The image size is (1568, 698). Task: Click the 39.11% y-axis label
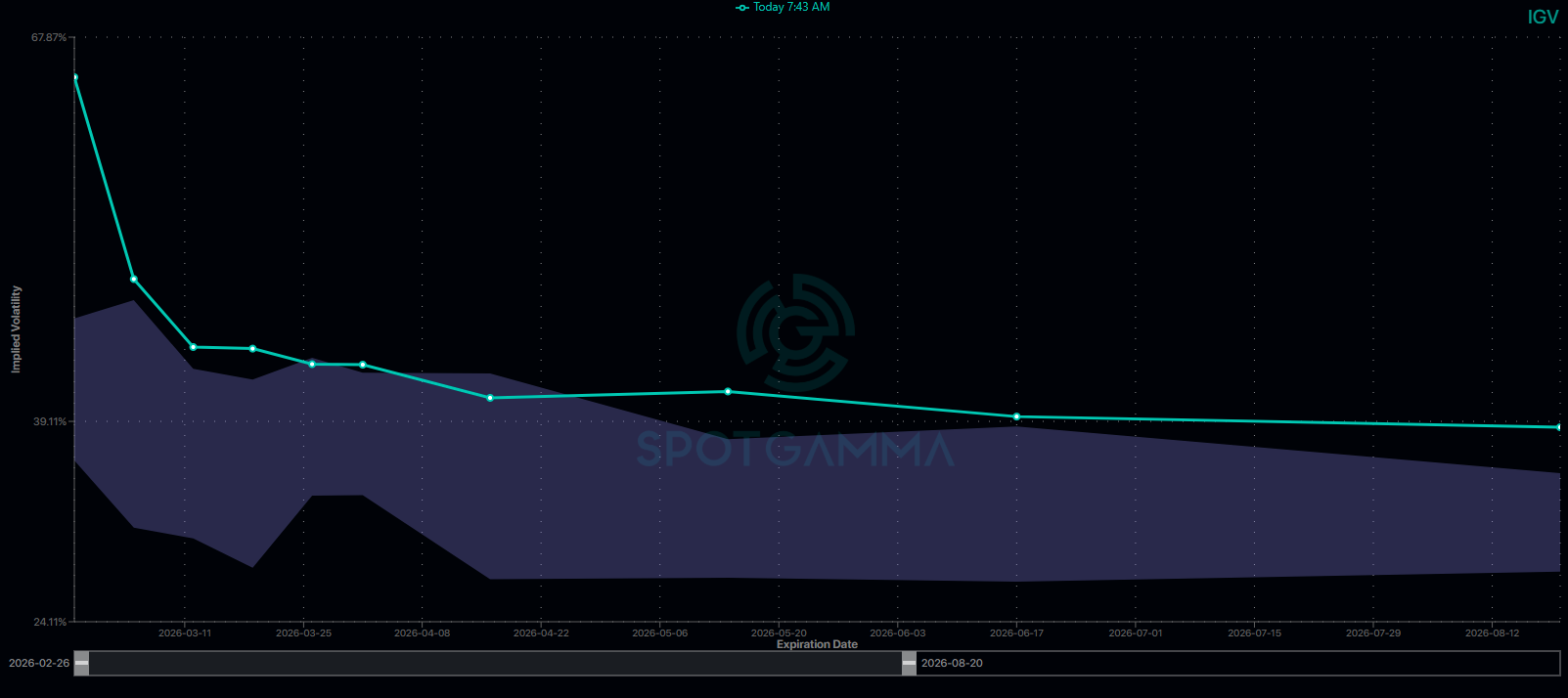pyautogui.click(x=49, y=421)
